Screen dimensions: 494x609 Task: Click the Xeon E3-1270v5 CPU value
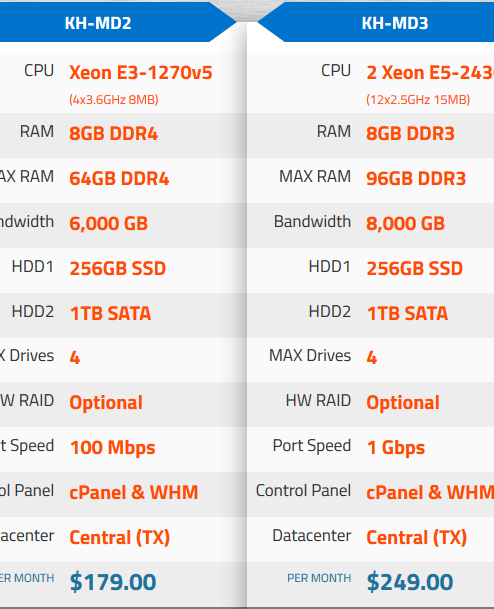coord(141,73)
